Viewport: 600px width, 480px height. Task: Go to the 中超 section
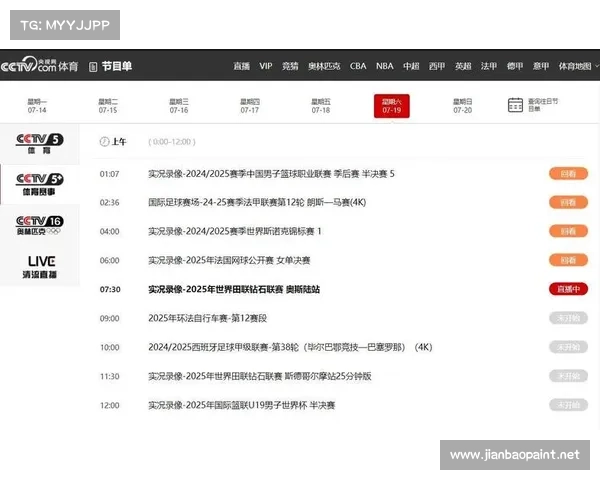point(411,66)
